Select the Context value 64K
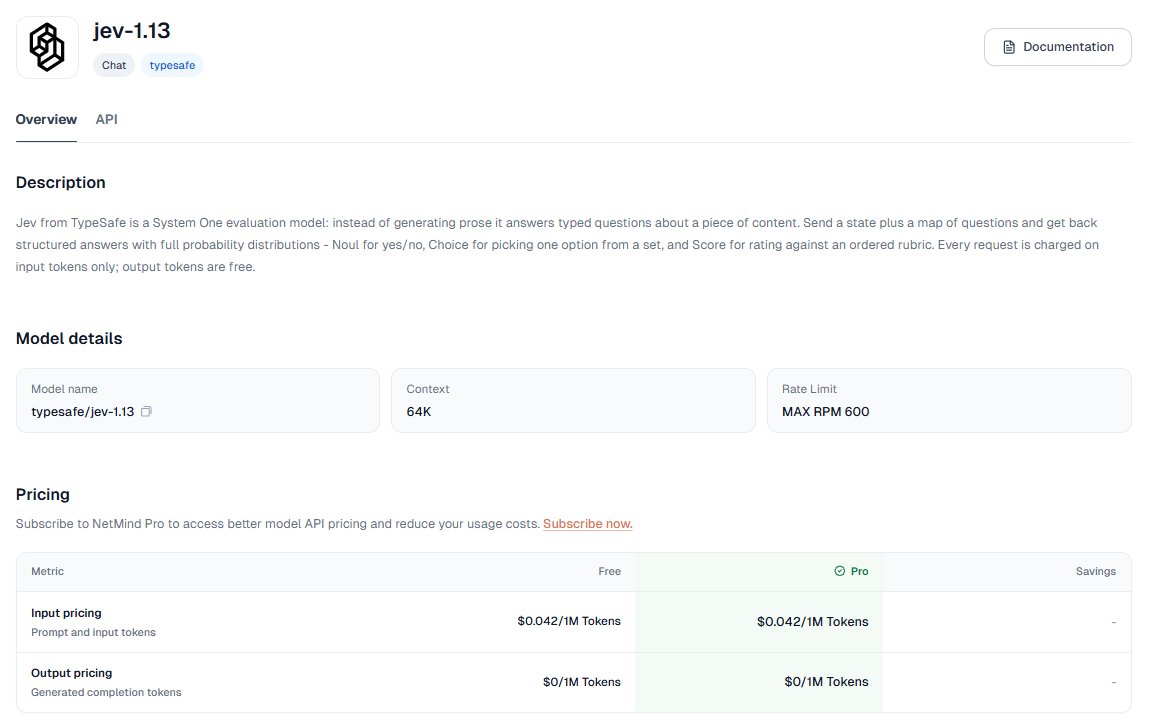The image size is (1163, 724). point(419,412)
